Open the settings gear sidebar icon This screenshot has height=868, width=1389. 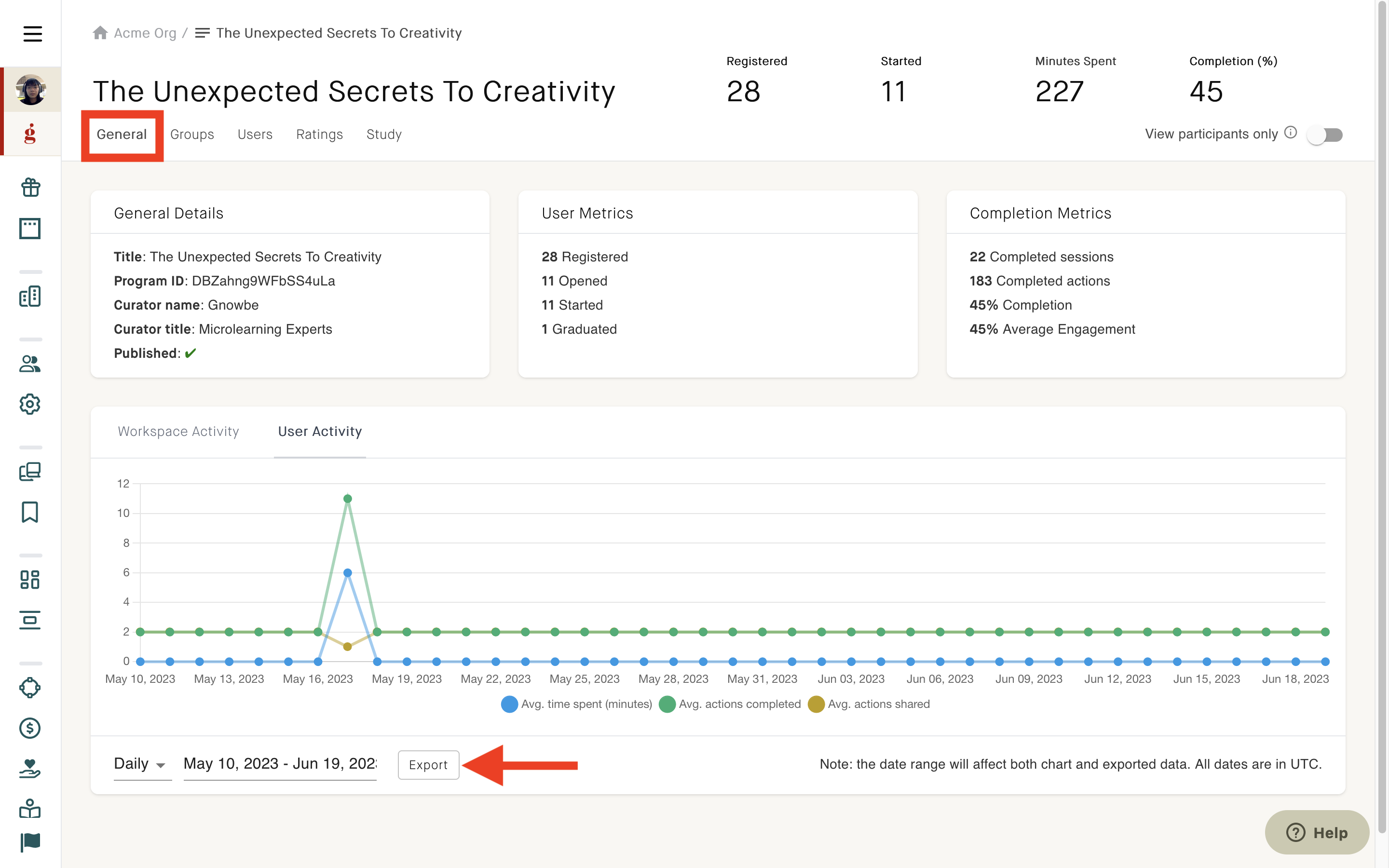point(30,404)
